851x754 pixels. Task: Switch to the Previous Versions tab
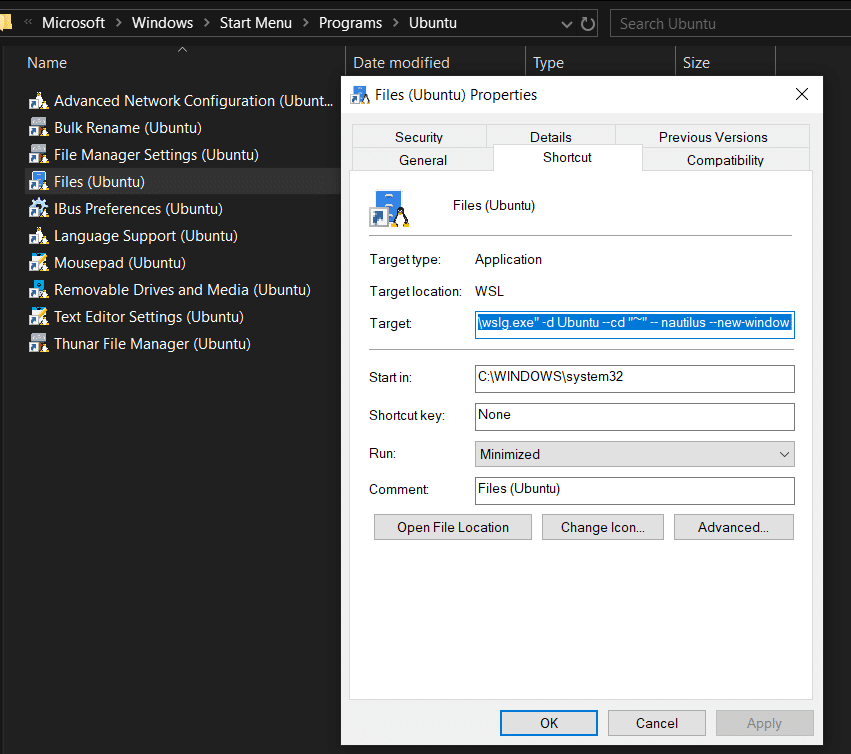[x=711, y=137]
